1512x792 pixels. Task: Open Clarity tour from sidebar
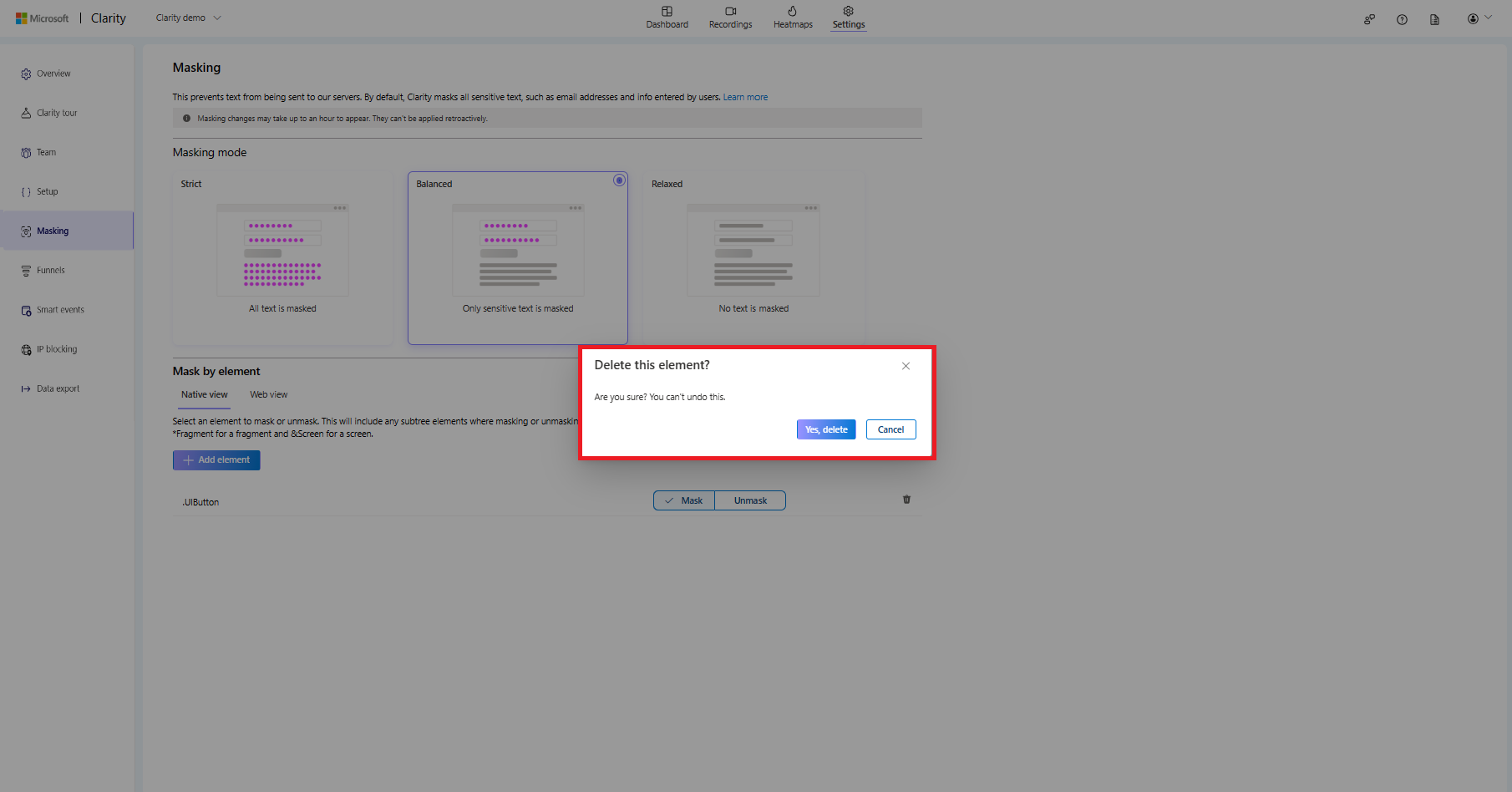click(67, 113)
